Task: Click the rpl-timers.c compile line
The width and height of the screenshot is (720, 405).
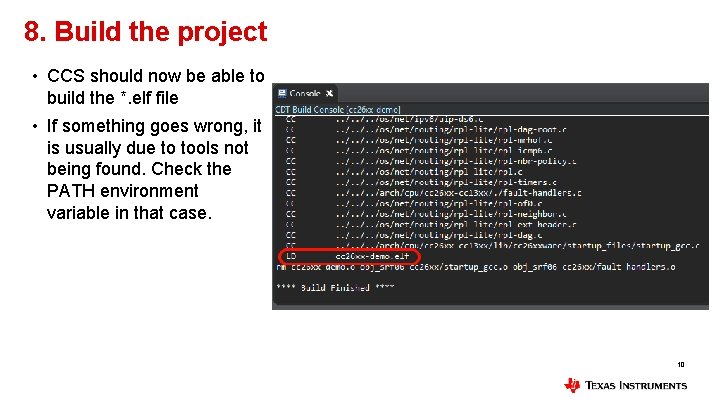Action: 421,182
